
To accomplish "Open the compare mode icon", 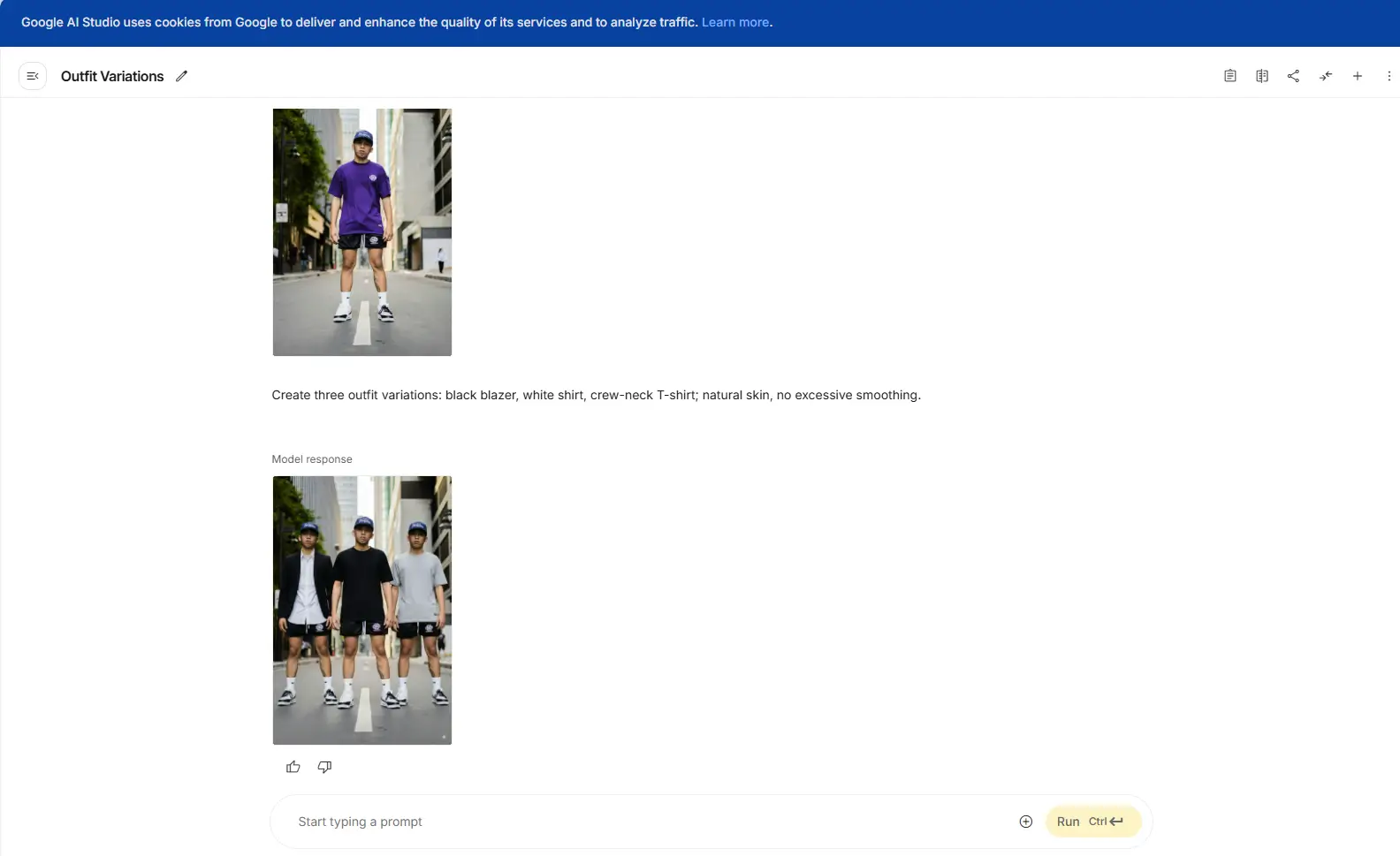I will pos(1261,76).
